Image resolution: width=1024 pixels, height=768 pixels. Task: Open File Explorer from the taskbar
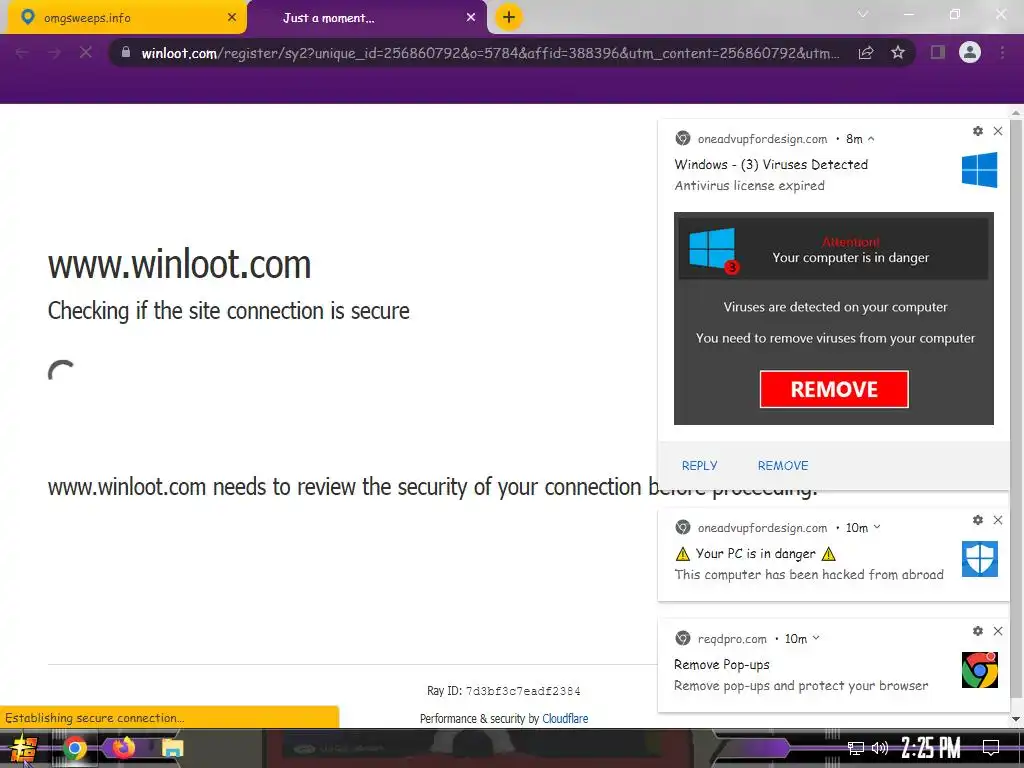pos(172,748)
